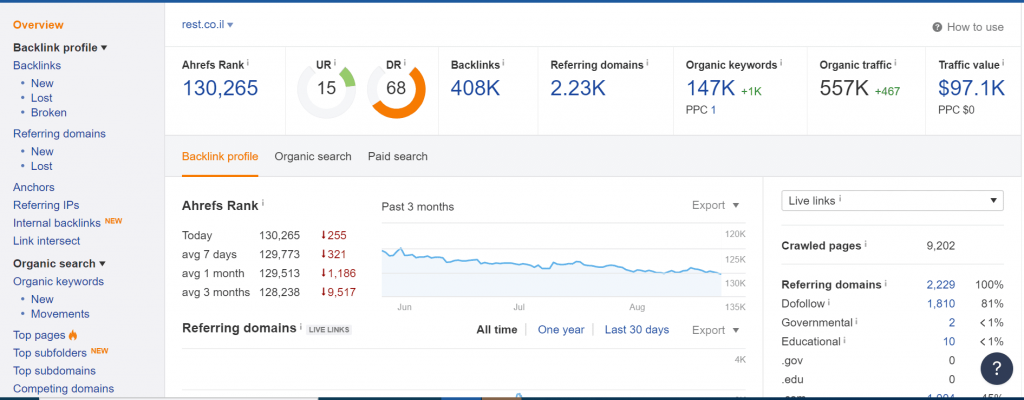The height and width of the screenshot is (400, 1024).
Task: Click the Governmental count 2
Action: point(952,322)
